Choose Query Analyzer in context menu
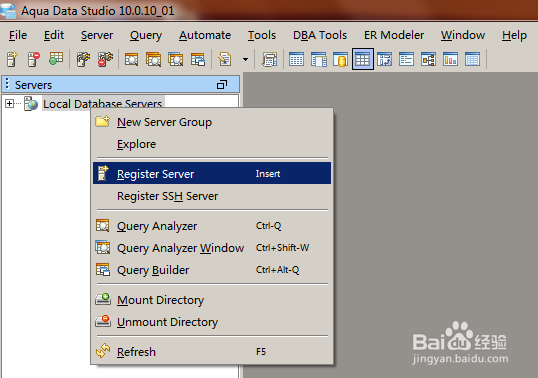This screenshot has height=378, width=538. pyautogui.click(x=212, y=226)
